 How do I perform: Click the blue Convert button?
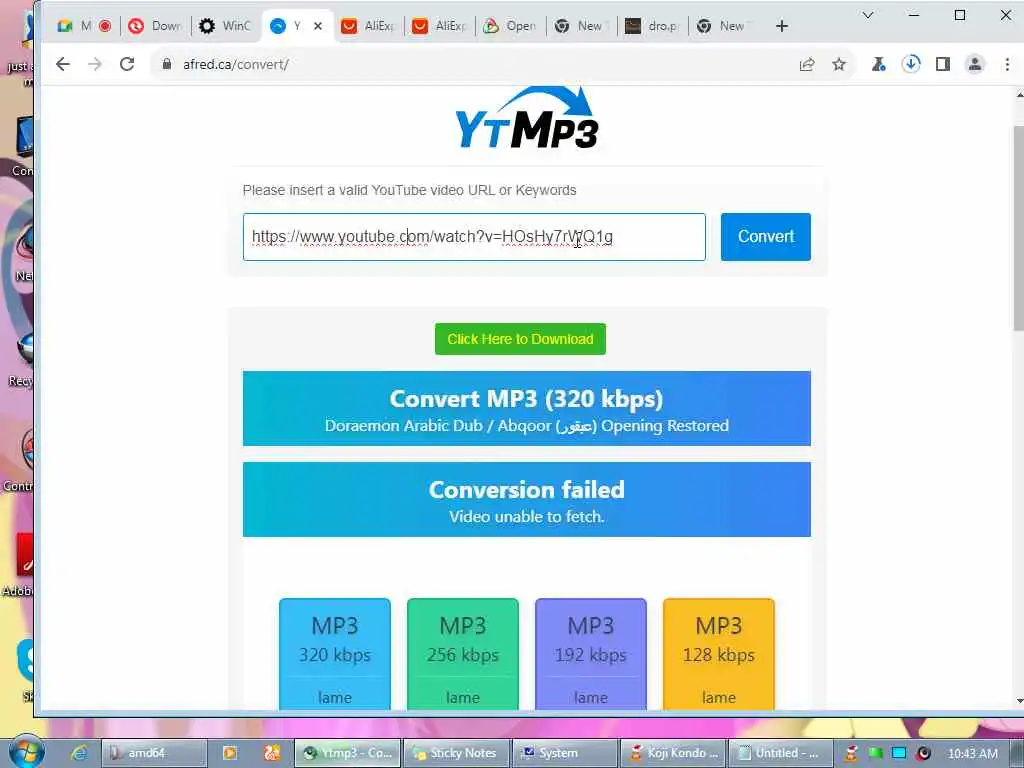point(765,236)
